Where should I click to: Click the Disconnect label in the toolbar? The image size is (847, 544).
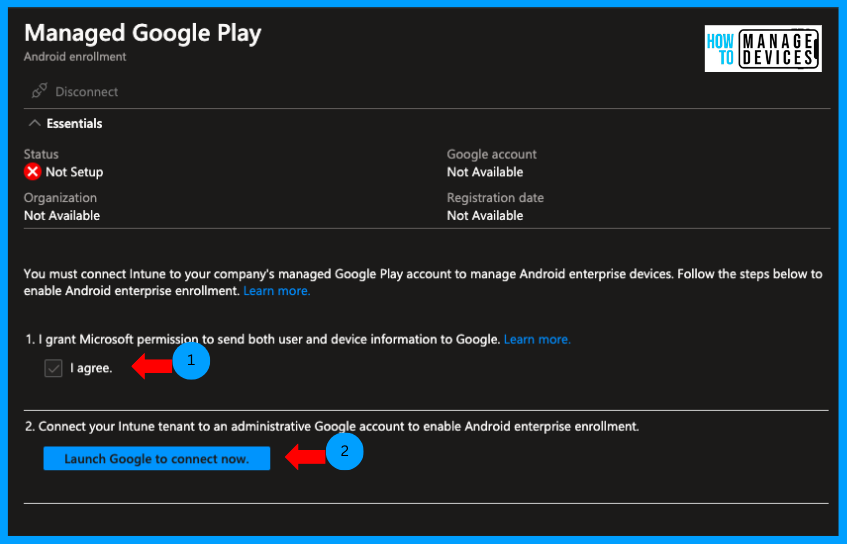click(86, 92)
